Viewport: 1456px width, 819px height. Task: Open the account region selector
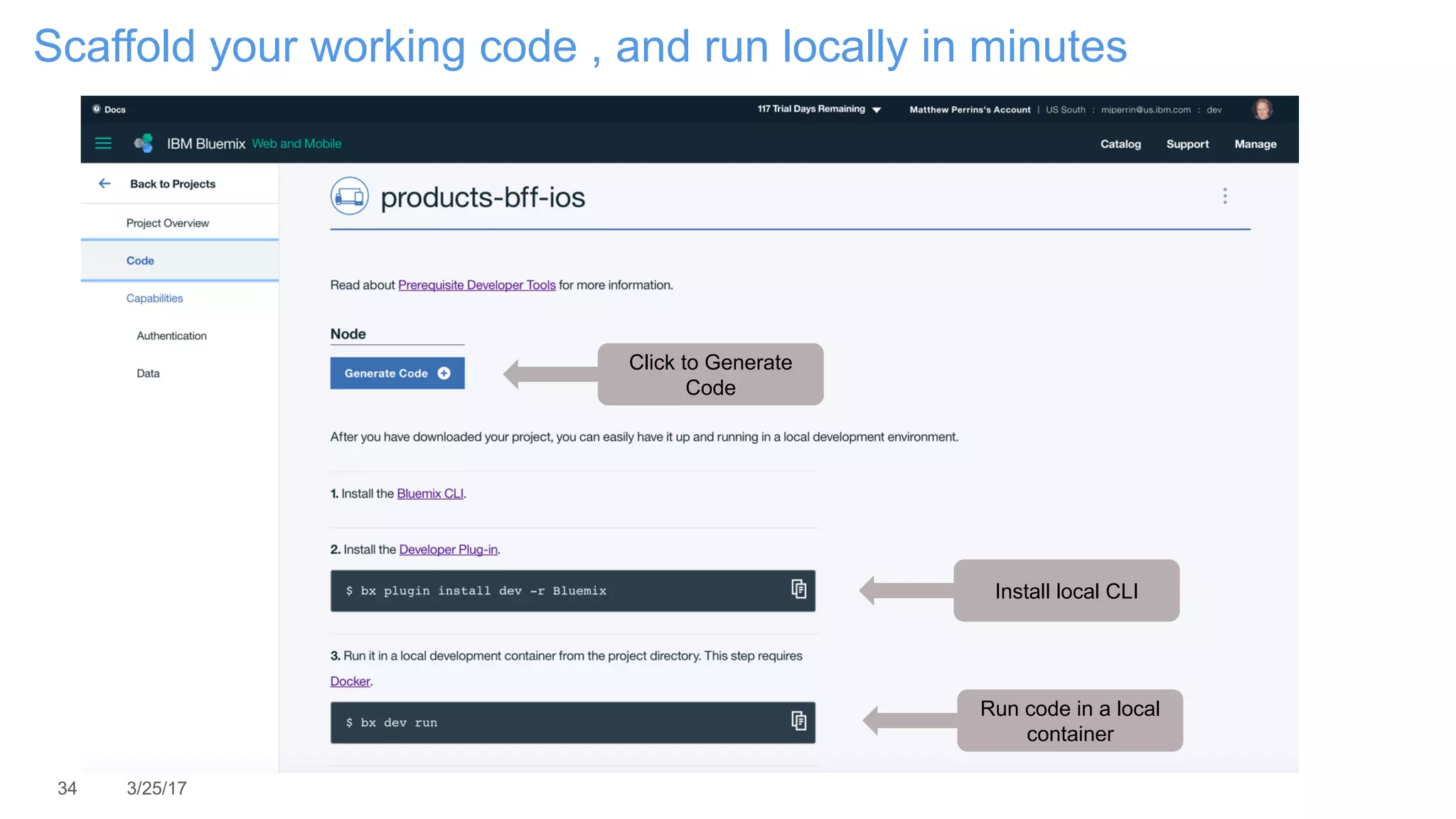click(x=1065, y=110)
